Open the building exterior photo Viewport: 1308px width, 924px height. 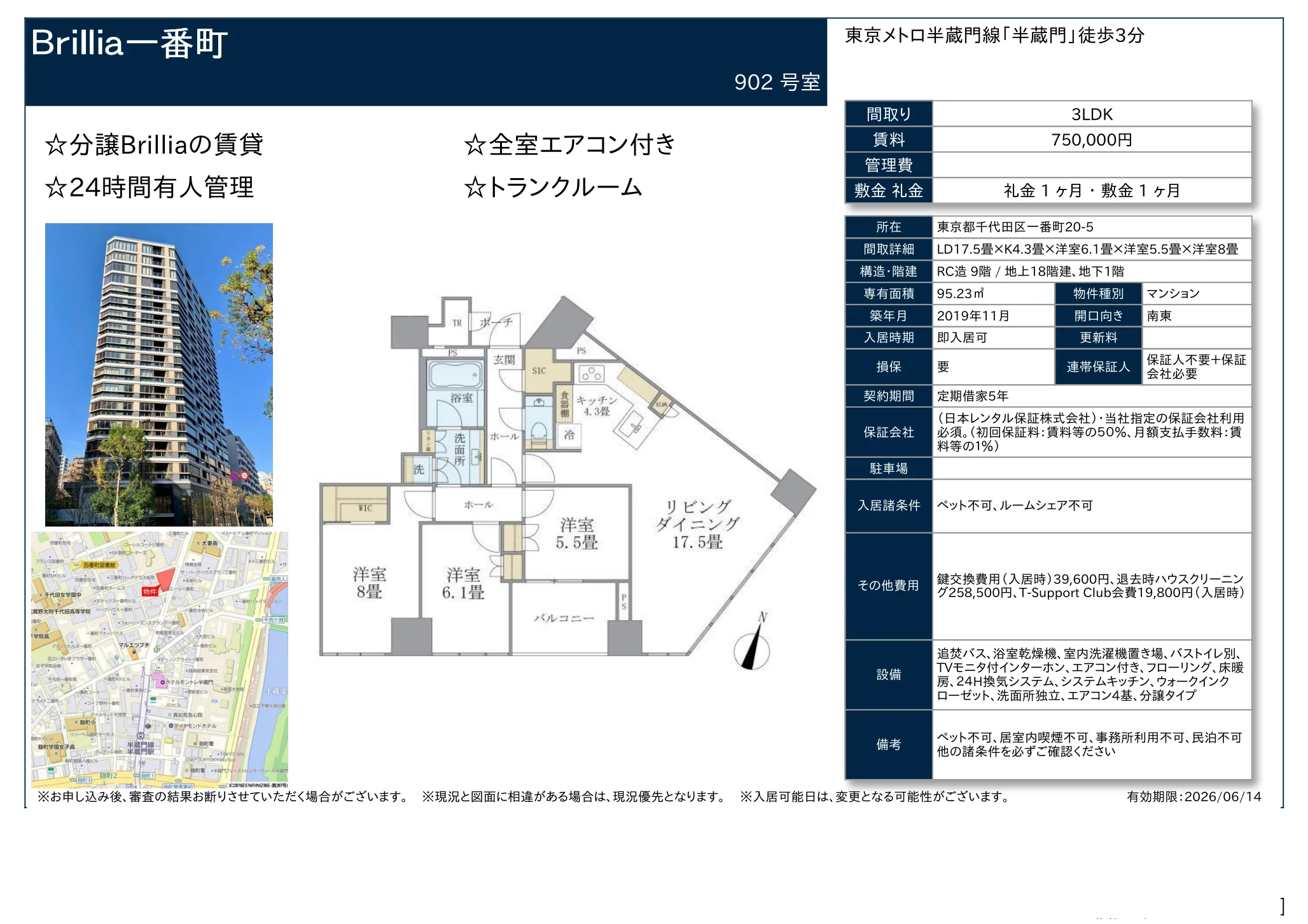click(159, 375)
